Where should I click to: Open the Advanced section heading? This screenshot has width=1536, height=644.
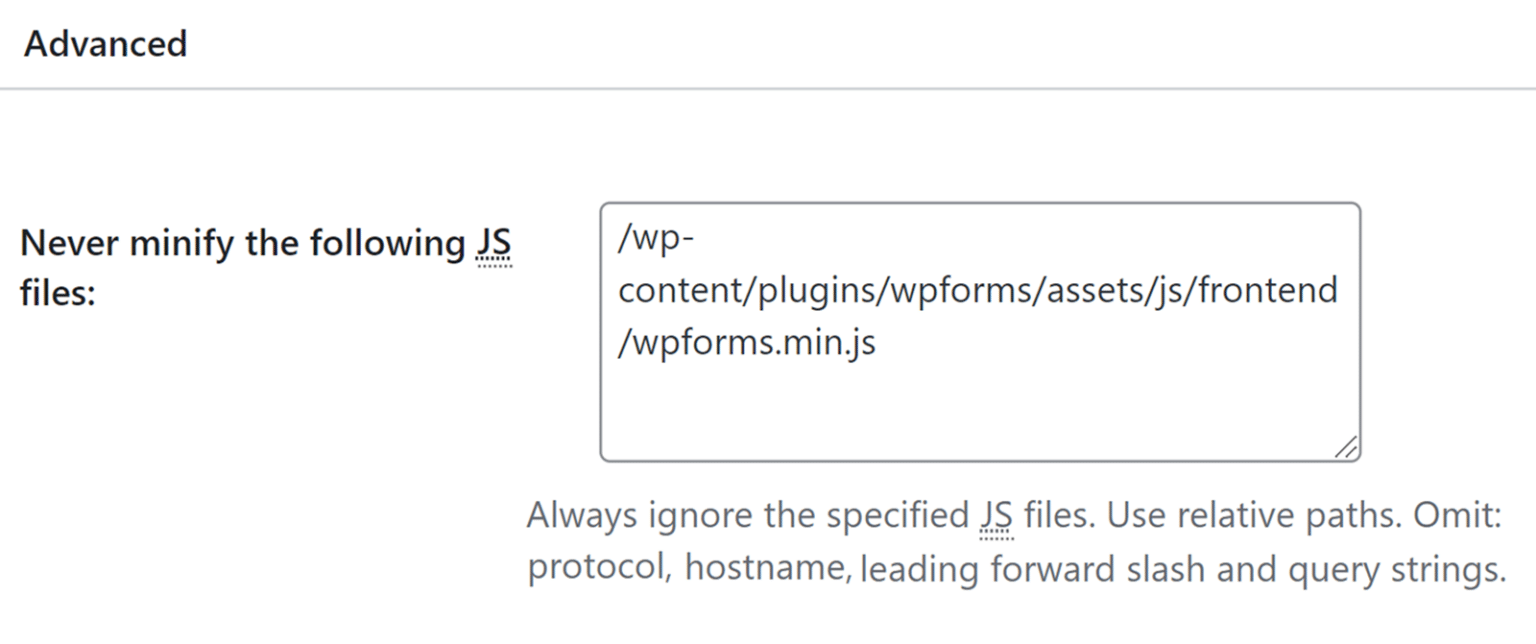(x=106, y=44)
